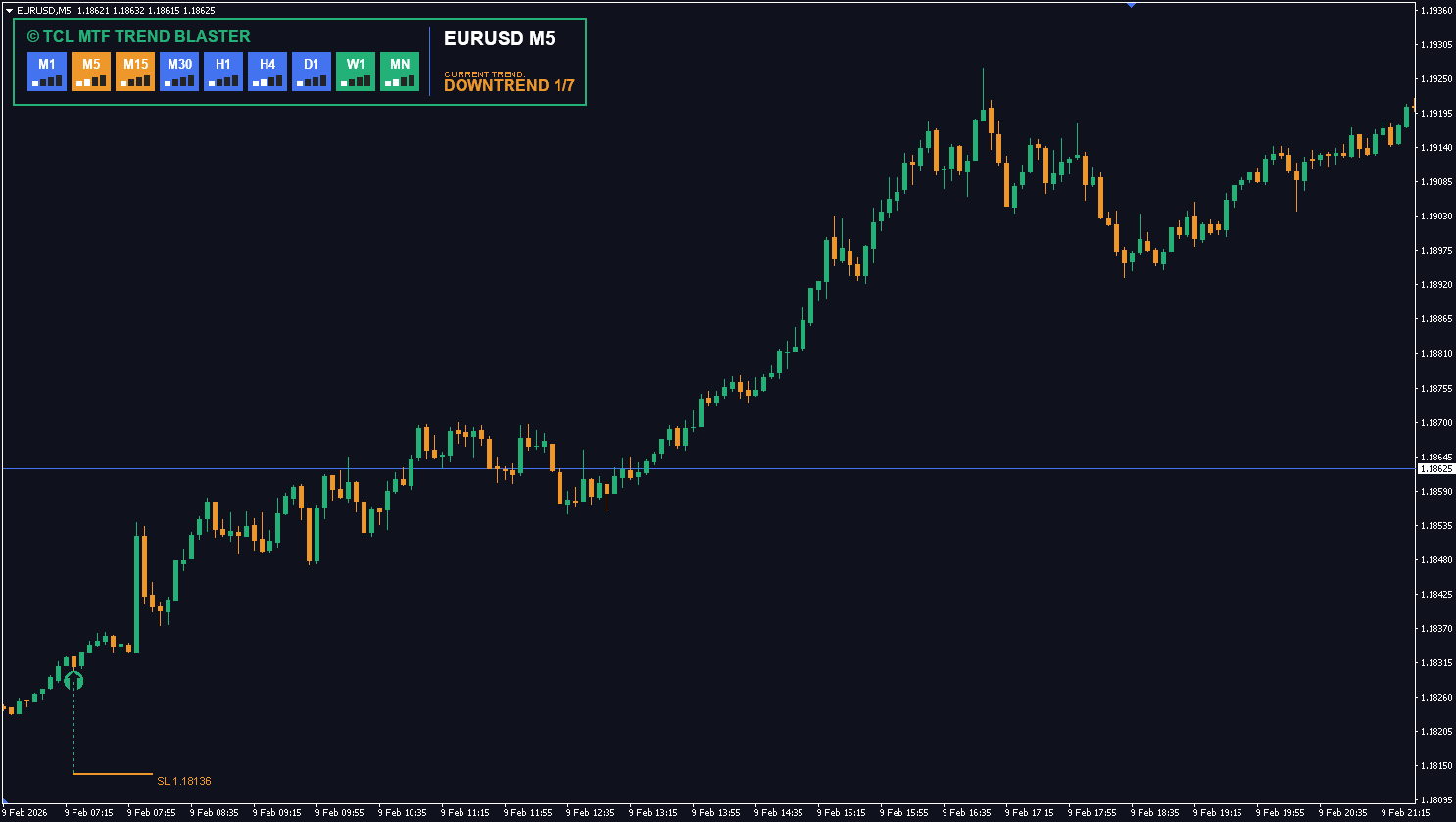The image size is (1456, 822).
Task: Choose the M30 timeframe tile
Action: (x=179, y=72)
